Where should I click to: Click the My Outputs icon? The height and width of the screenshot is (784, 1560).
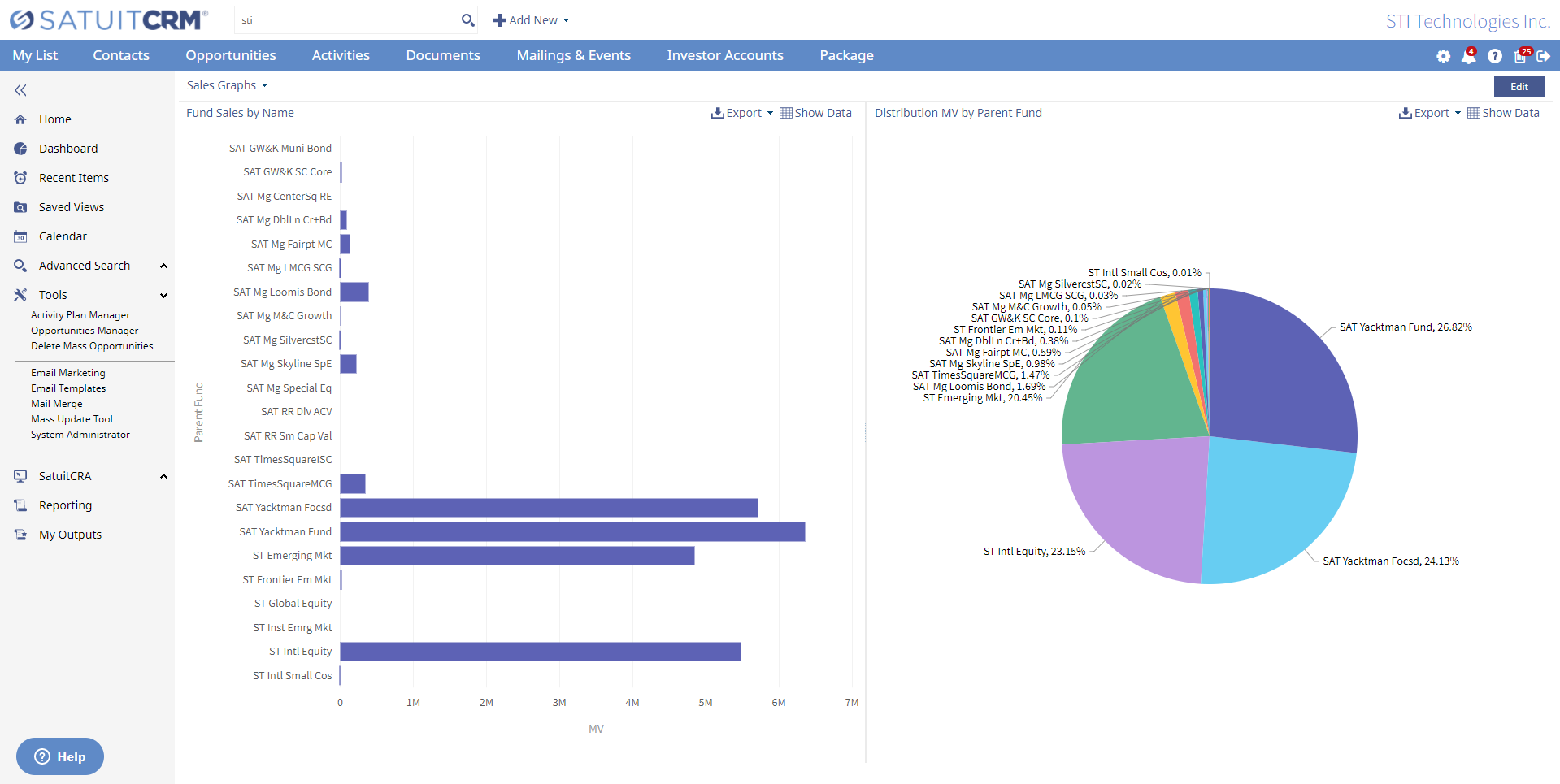tap(20, 535)
